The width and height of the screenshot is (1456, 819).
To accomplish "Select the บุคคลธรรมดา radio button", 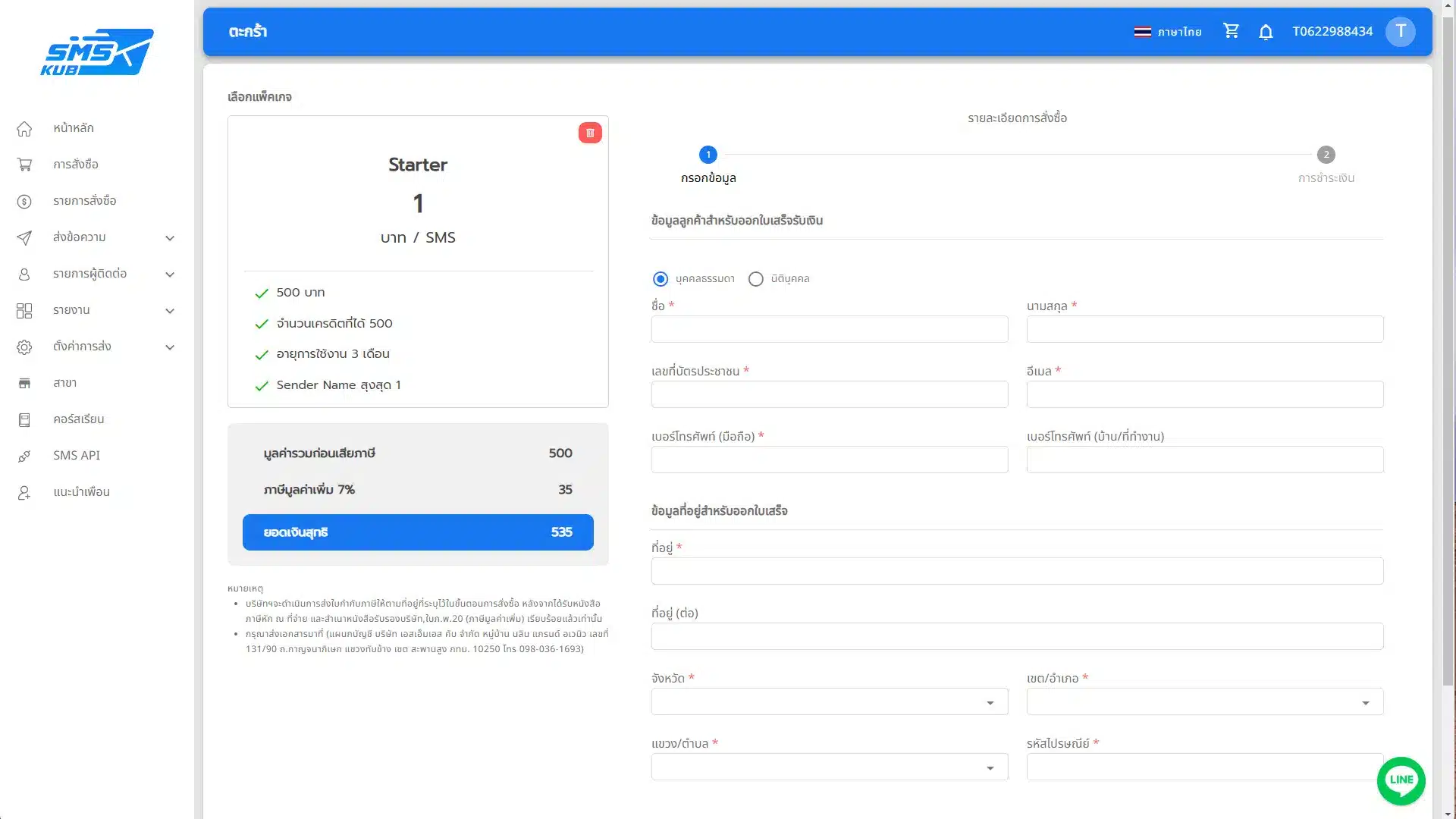I will pyautogui.click(x=661, y=279).
